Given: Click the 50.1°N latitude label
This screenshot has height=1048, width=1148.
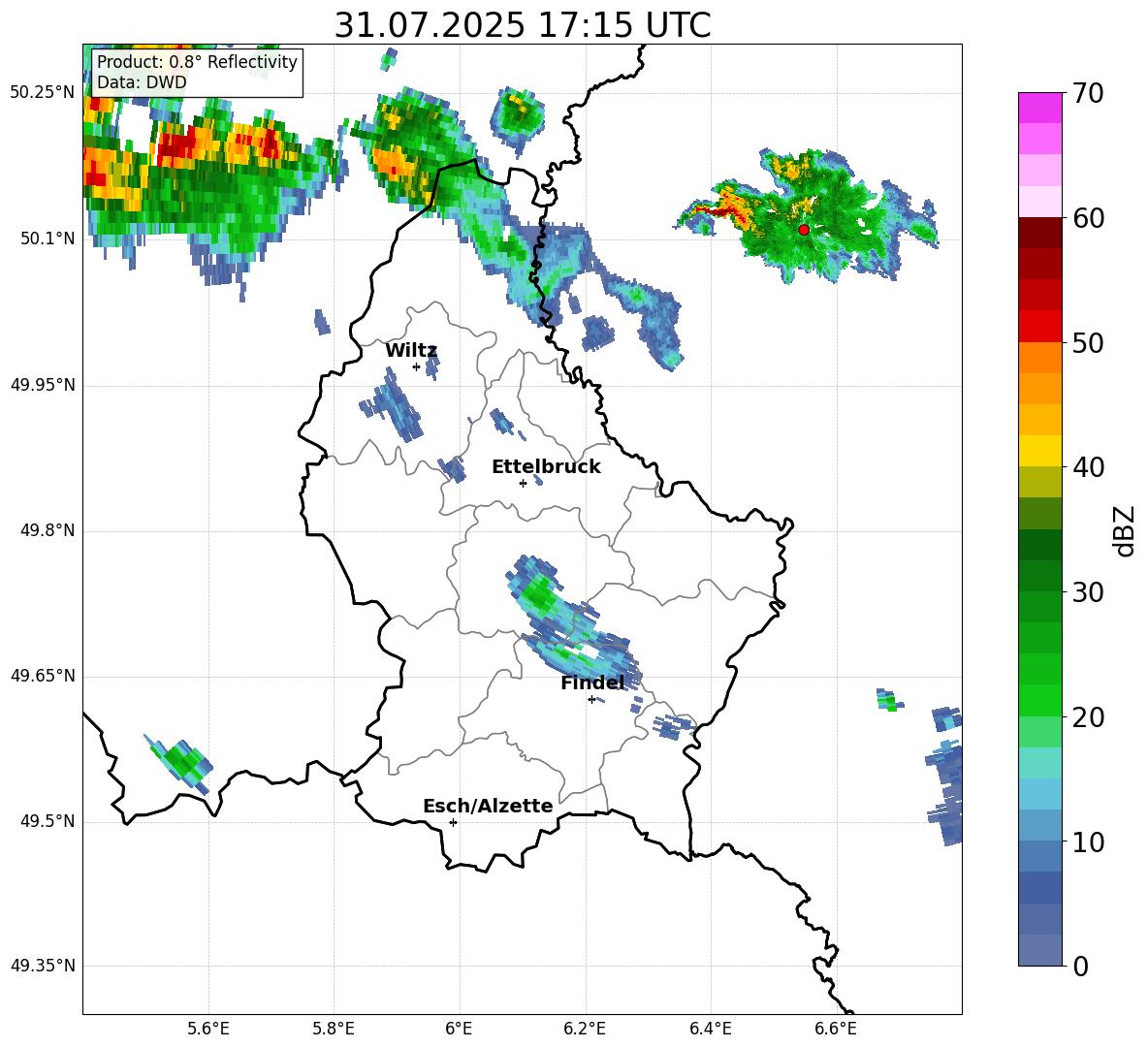Looking at the screenshot, I should pyautogui.click(x=48, y=238).
